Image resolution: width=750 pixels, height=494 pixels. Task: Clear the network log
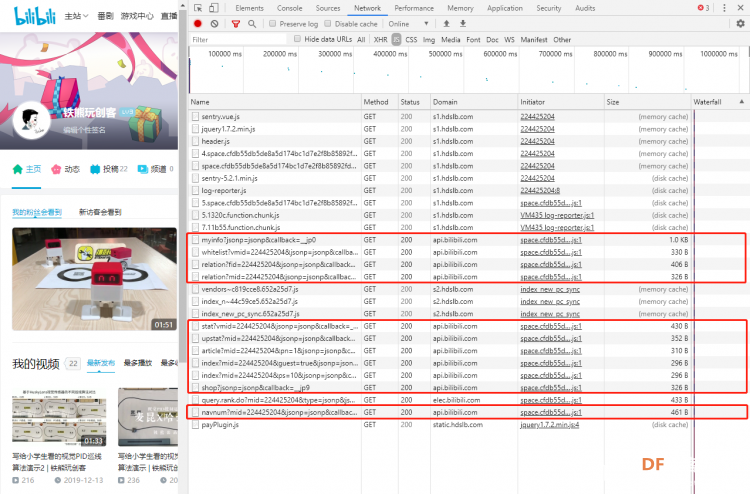[x=214, y=23]
